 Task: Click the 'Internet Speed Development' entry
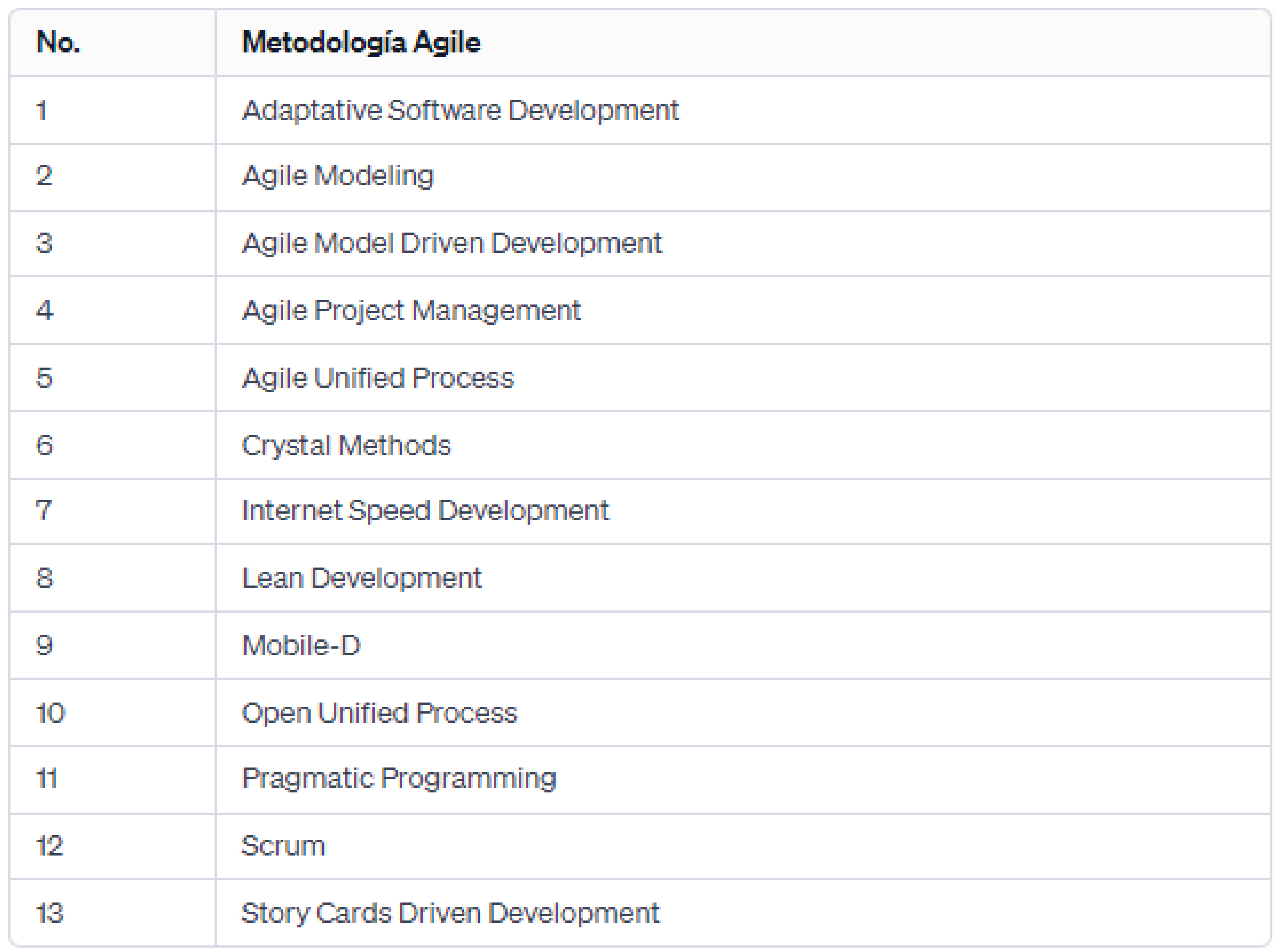pyautogui.click(x=425, y=511)
